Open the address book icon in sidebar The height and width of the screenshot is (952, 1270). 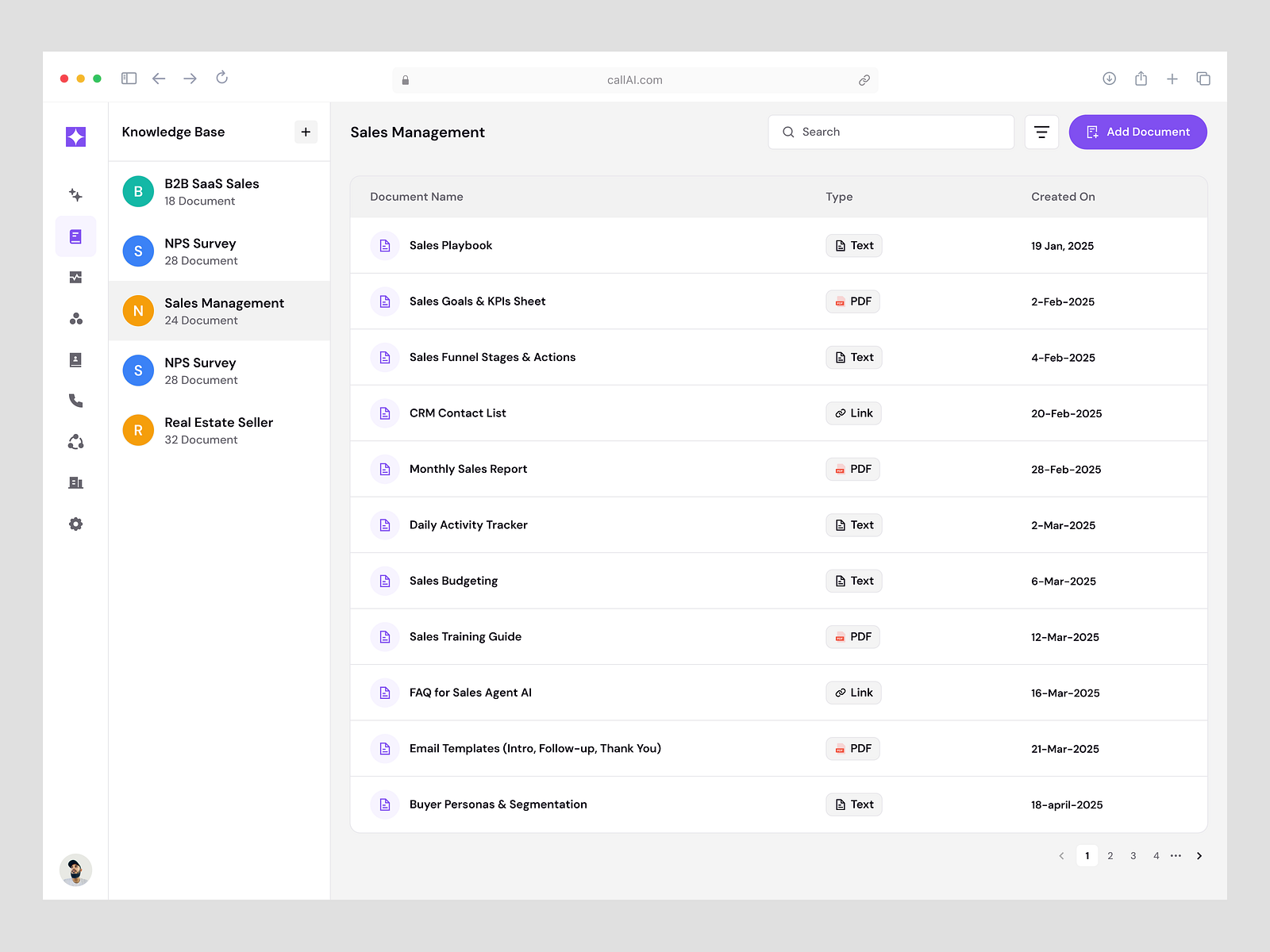(75, 359)
